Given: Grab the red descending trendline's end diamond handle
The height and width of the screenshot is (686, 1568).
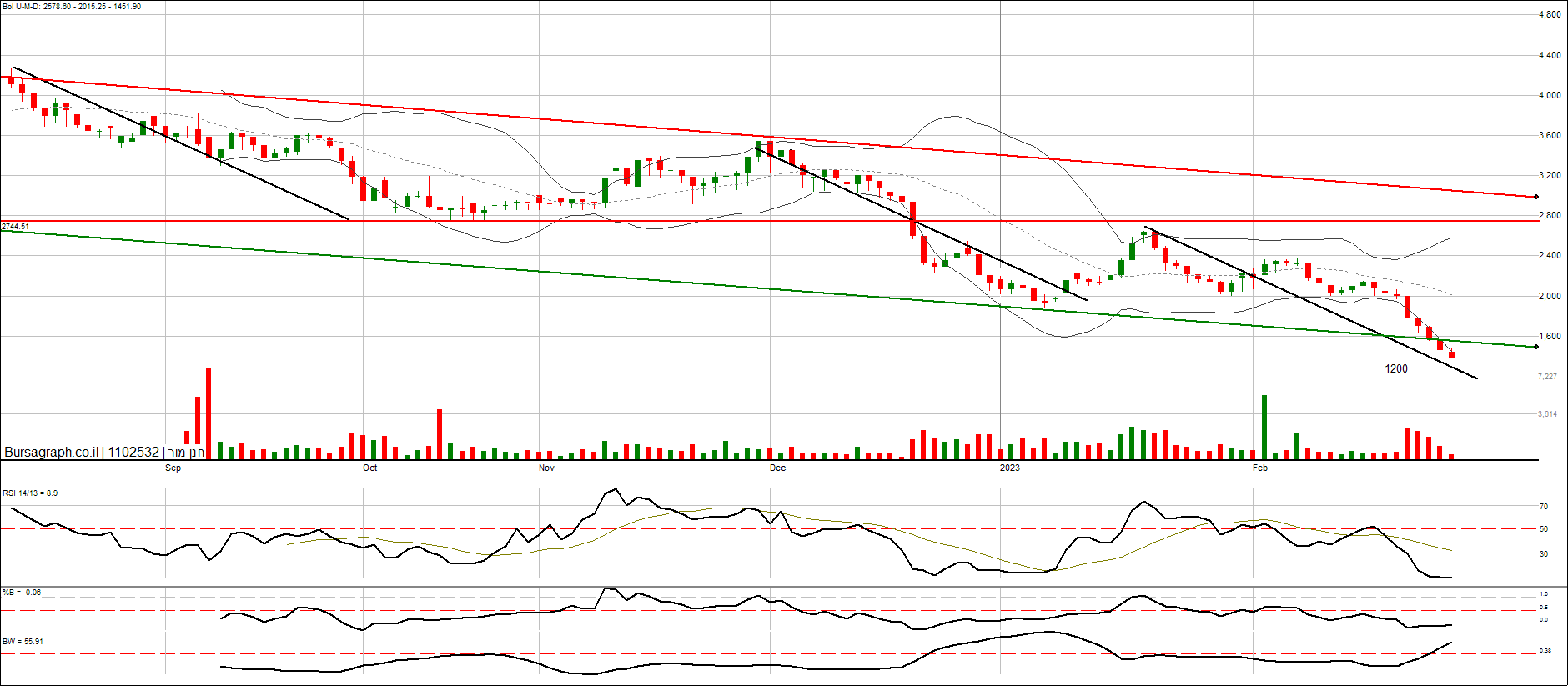Looking at the screenshot, I should pyautogui.click(x=1536, y=197).
